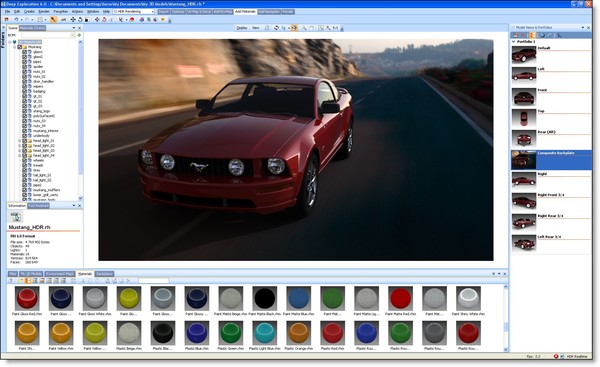Select the Front view thumbnail
The width and height of the screenshot is (600, 367).
524,96
